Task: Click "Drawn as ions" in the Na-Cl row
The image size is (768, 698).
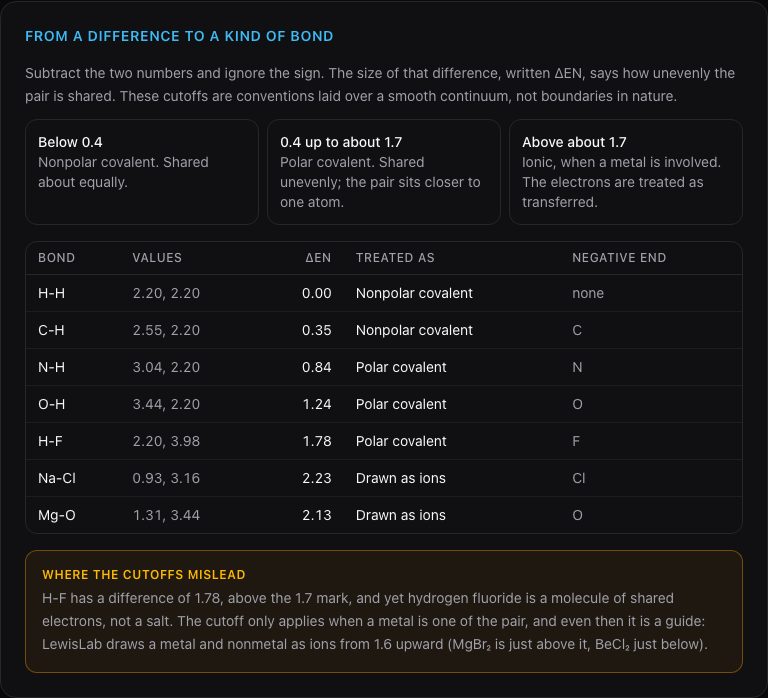Action: 401,478
